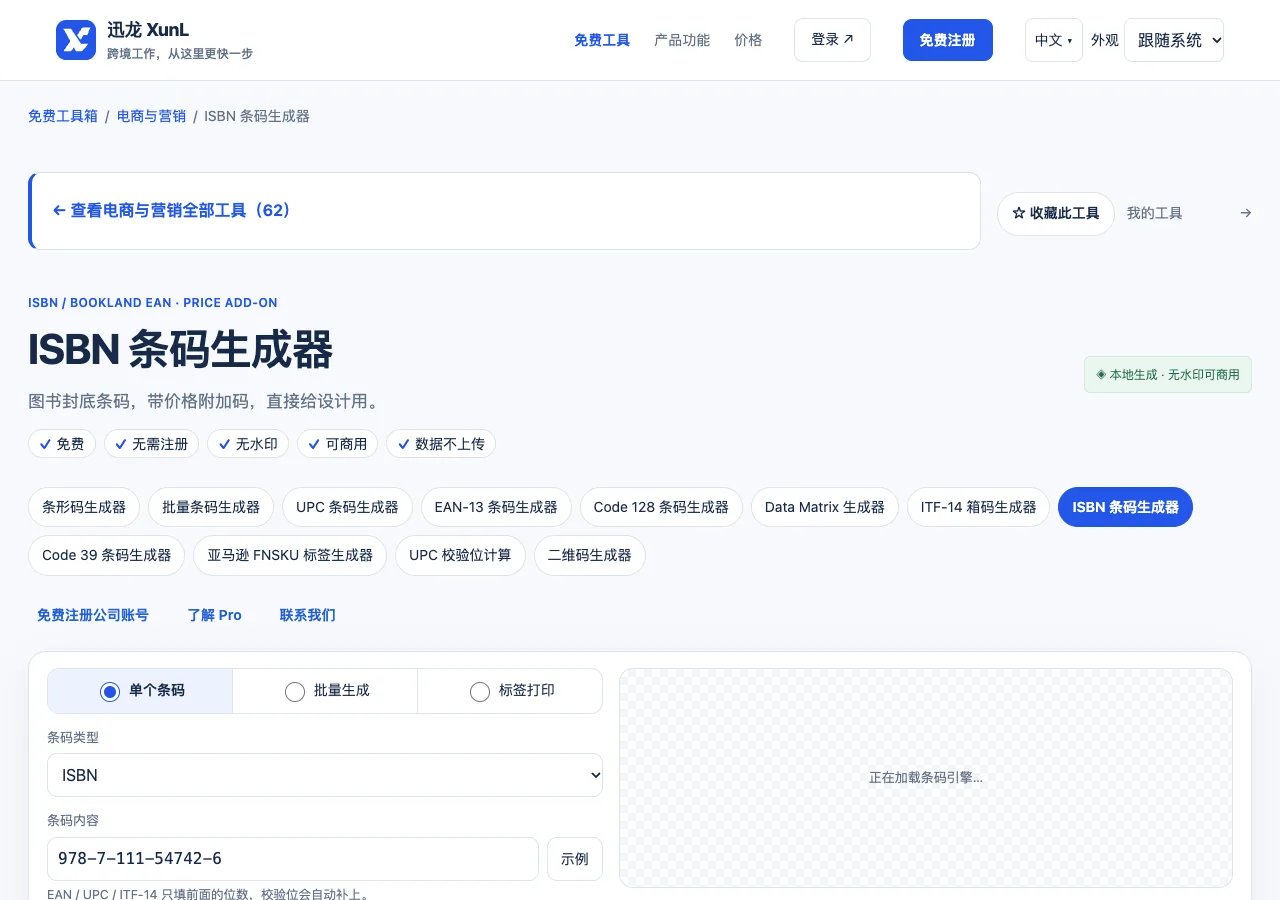1280x900 pixels.
Task: Open the 价格 nav item
Action: (748, 40)
